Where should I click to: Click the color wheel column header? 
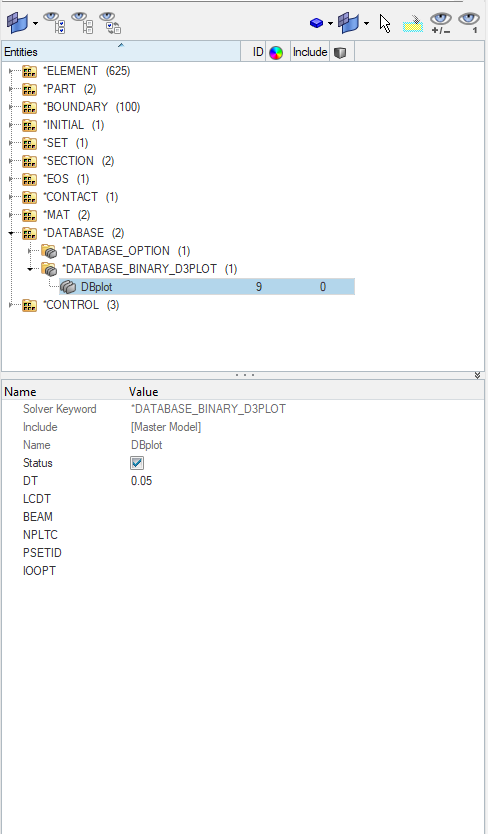click(276, 52)
